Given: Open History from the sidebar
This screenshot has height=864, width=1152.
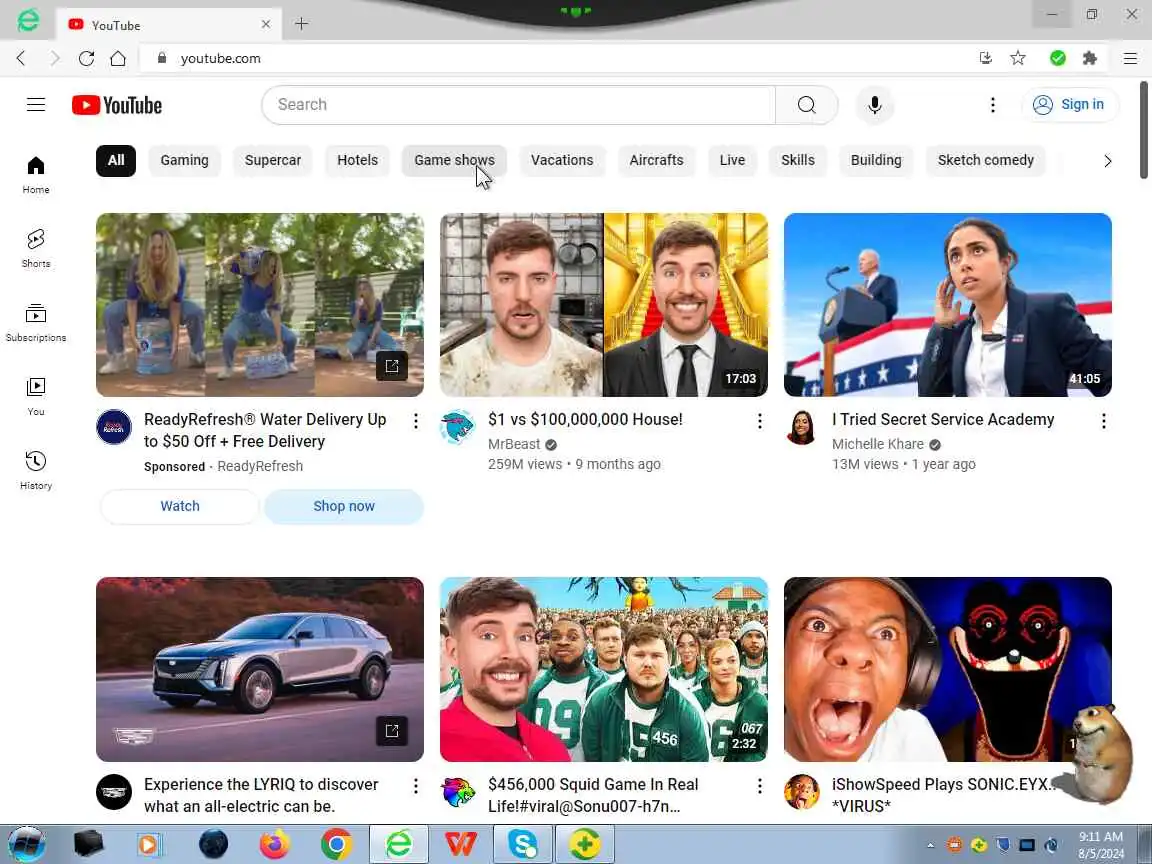Looking at the screenshot, I should pos(36,470).
